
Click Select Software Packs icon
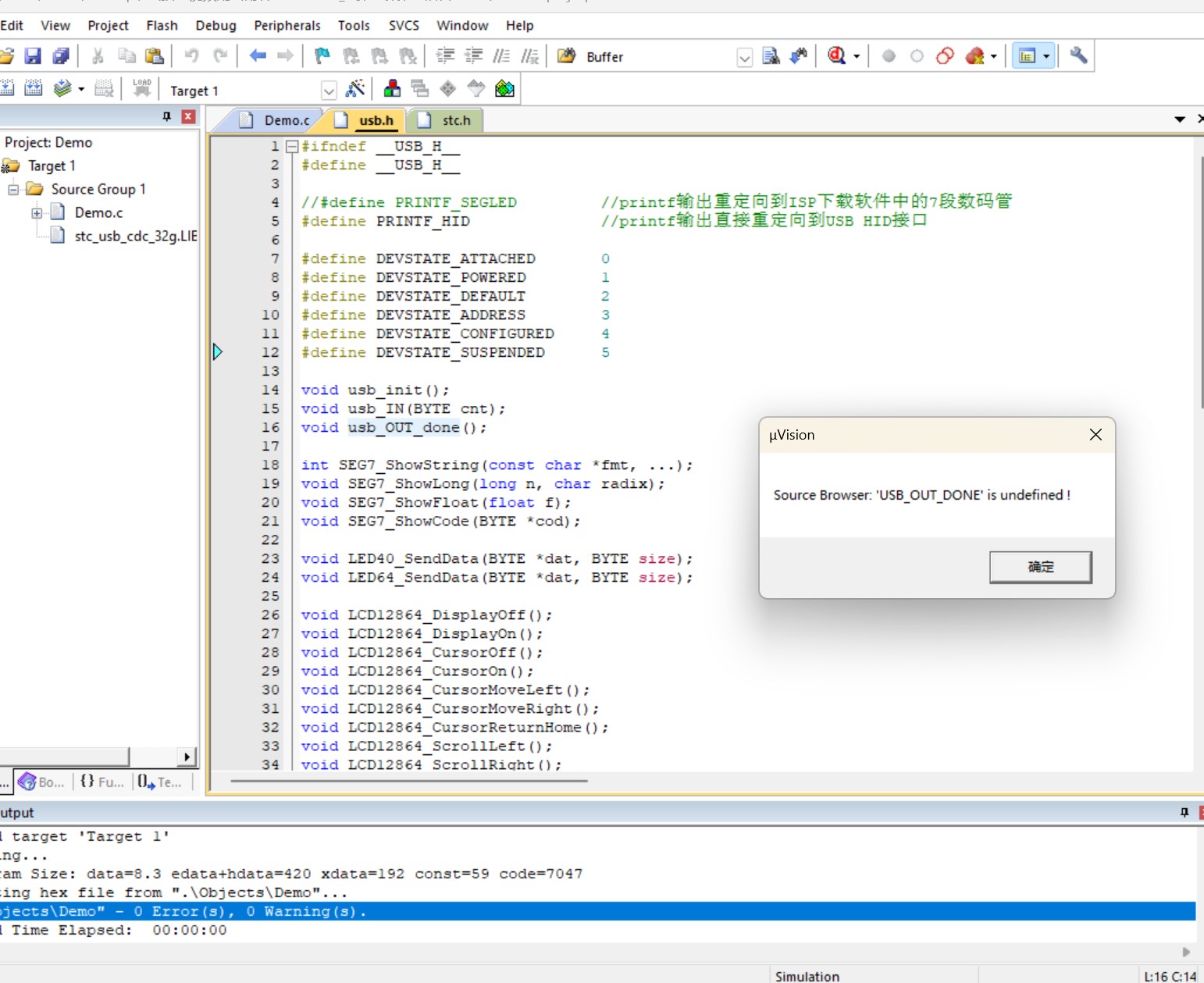[x=476, y=88]
